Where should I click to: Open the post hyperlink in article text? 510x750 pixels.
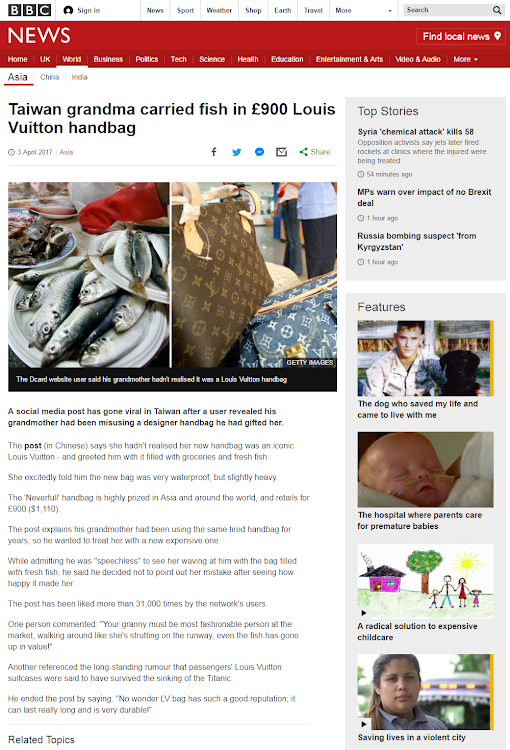(33, 445)
